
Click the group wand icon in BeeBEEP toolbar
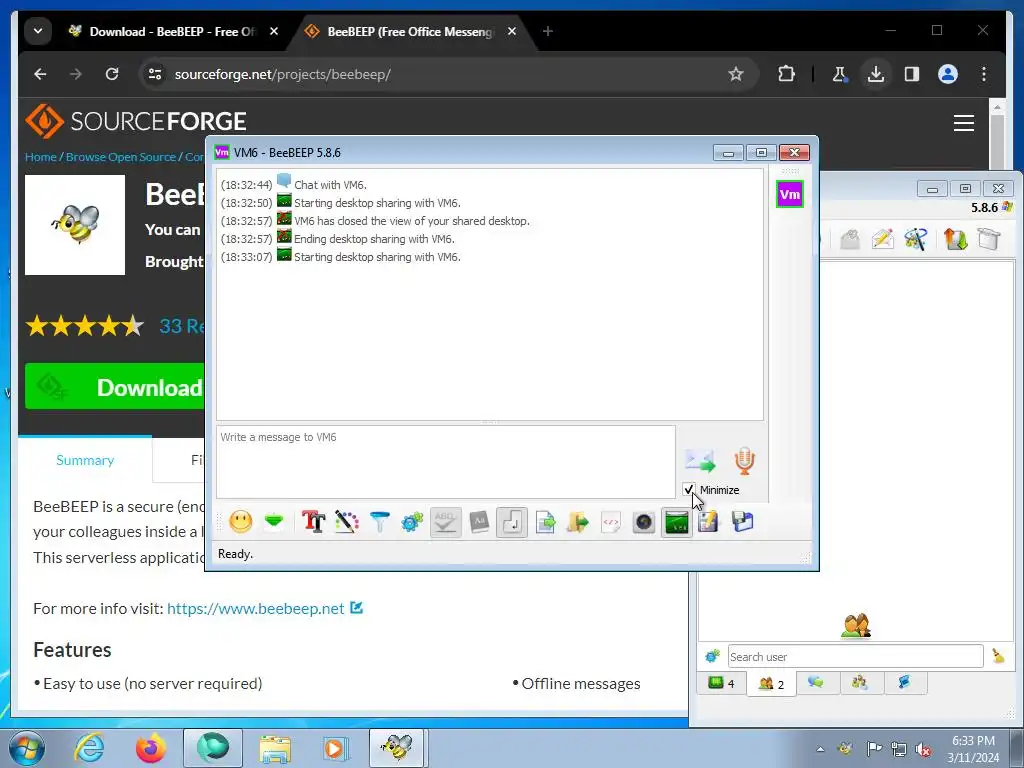916,239
